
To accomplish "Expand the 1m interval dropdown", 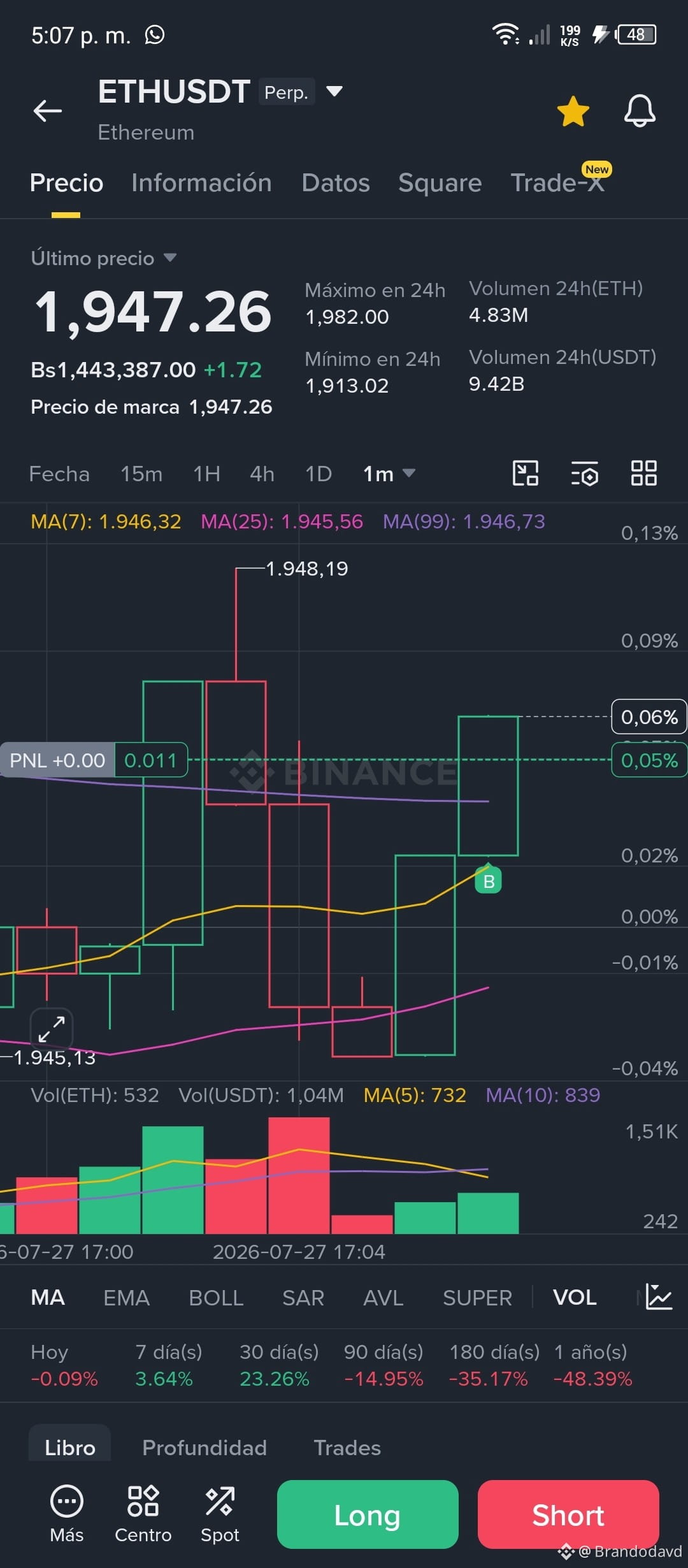I will pos(389,474).
